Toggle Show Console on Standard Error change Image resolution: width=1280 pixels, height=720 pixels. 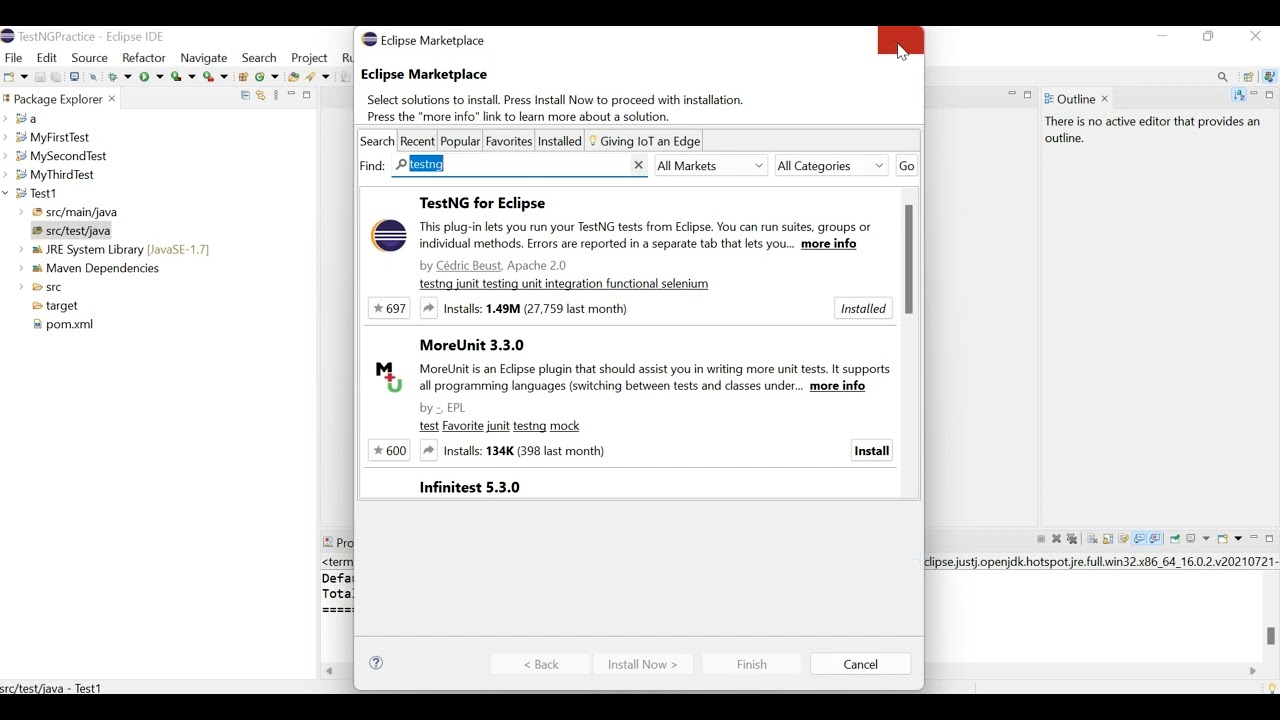point(1155,539)
